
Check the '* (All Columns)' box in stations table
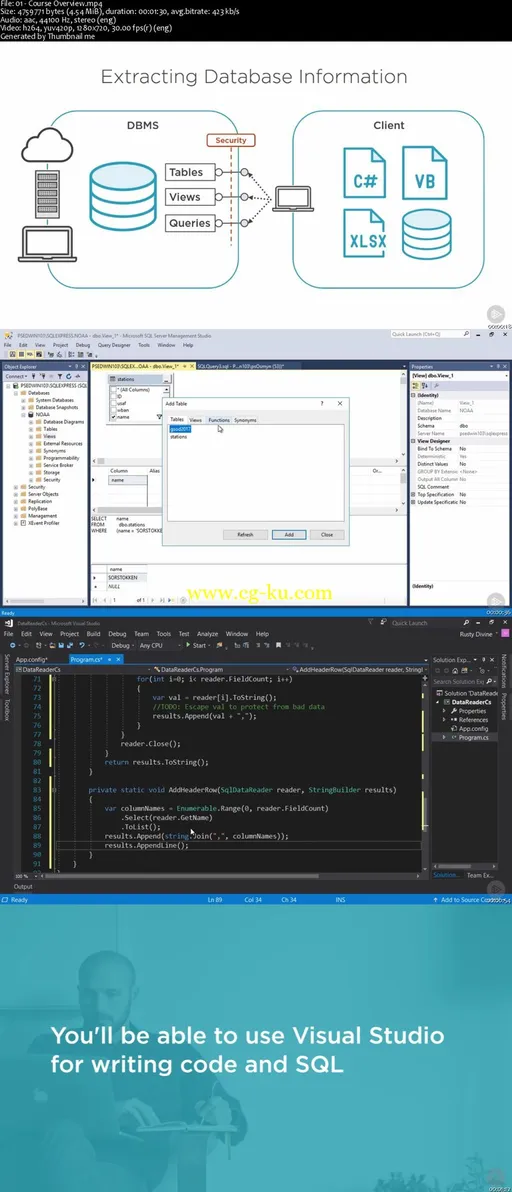113,388
